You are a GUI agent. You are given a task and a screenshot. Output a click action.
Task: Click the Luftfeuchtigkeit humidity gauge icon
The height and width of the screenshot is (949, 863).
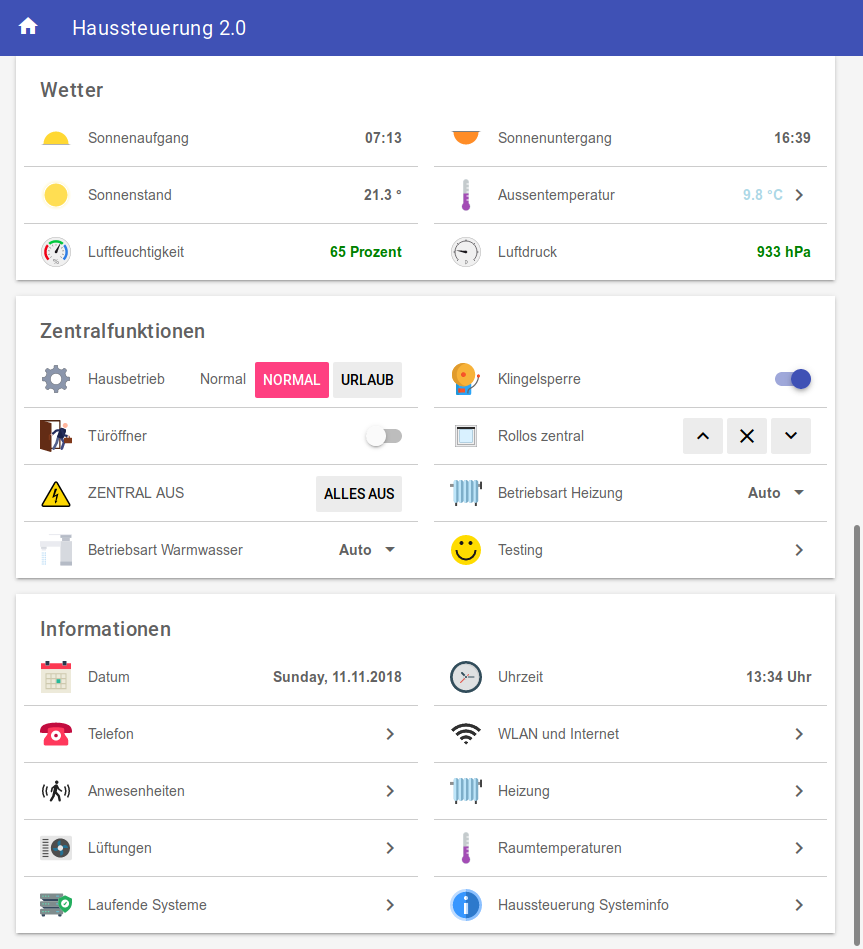[56, 252]
